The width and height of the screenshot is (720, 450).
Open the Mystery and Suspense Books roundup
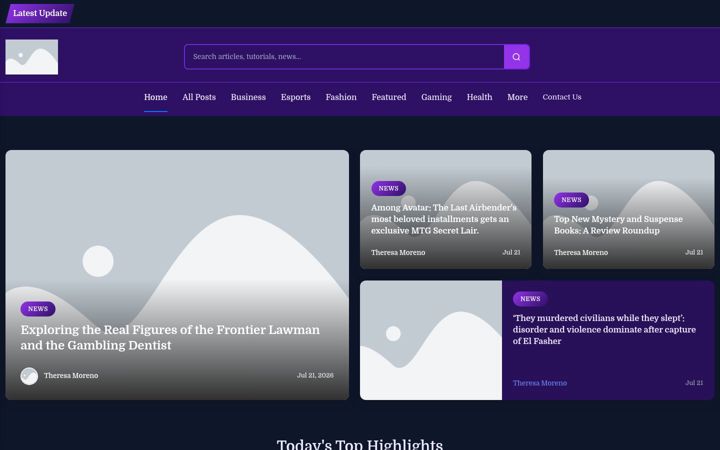point(619,225)
